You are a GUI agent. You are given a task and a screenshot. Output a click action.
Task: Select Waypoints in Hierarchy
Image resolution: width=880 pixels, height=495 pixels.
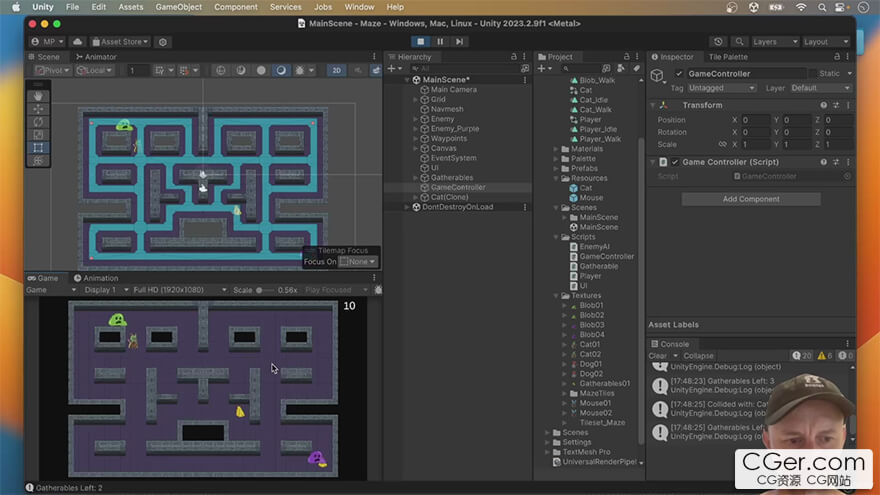[448, 139]
